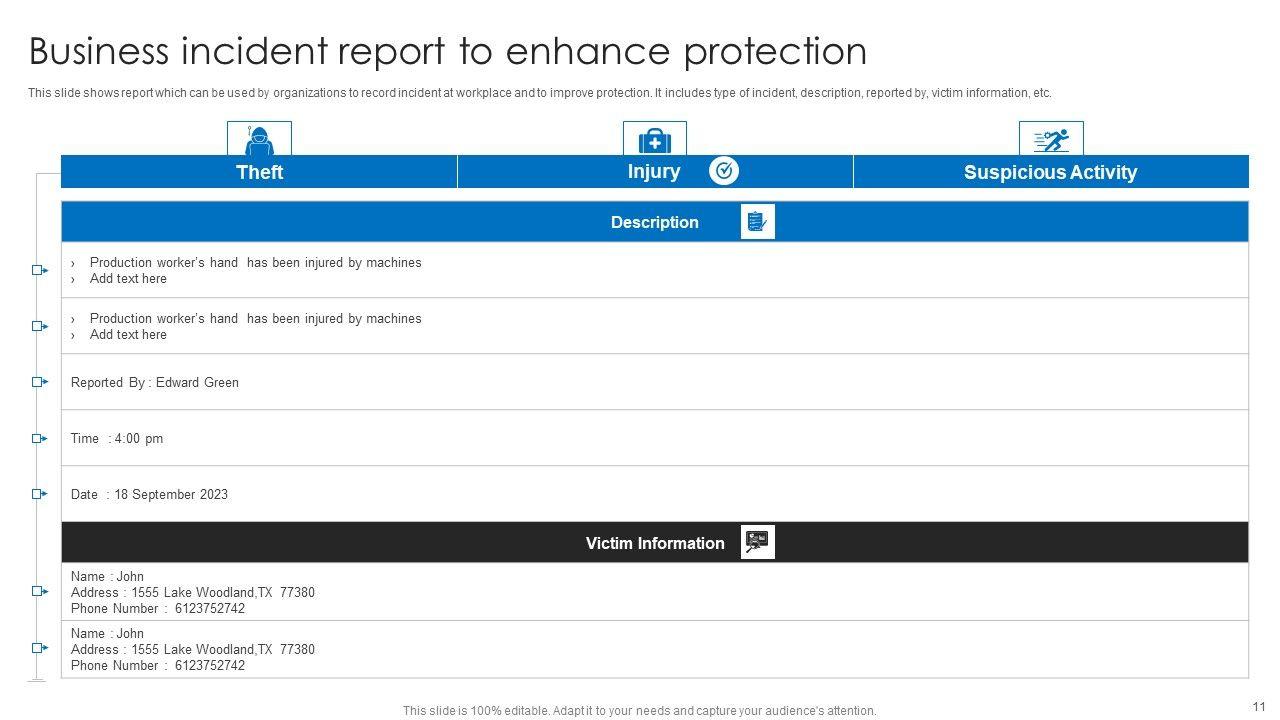Click the Date: 18 September 2023 field
The image size is (1280, 720).
point(149,494)
